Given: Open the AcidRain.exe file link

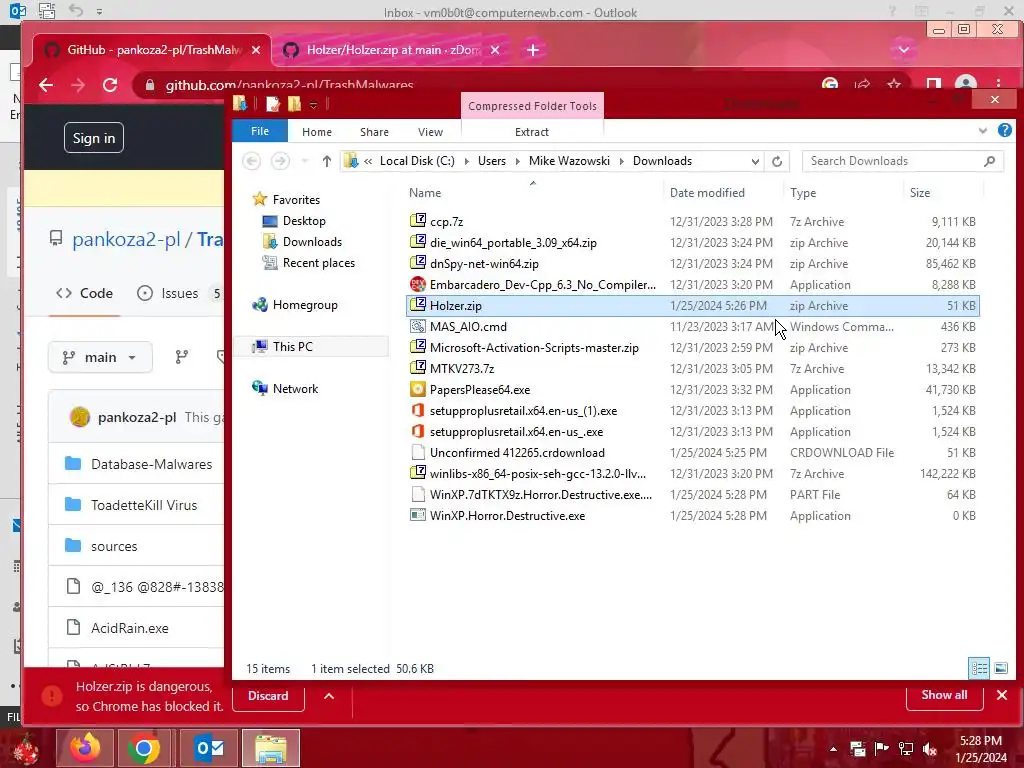Looking at the screenshot, I should [129, 628].
